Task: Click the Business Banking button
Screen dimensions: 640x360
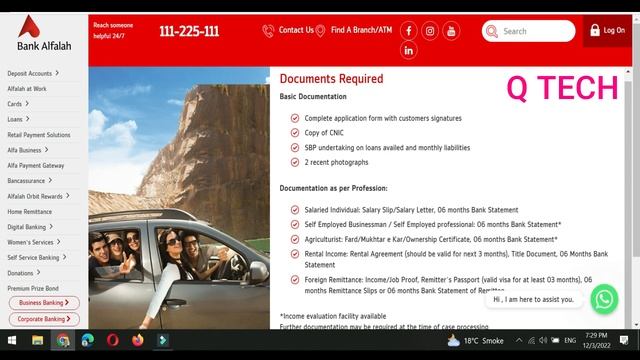Action: 44,303
